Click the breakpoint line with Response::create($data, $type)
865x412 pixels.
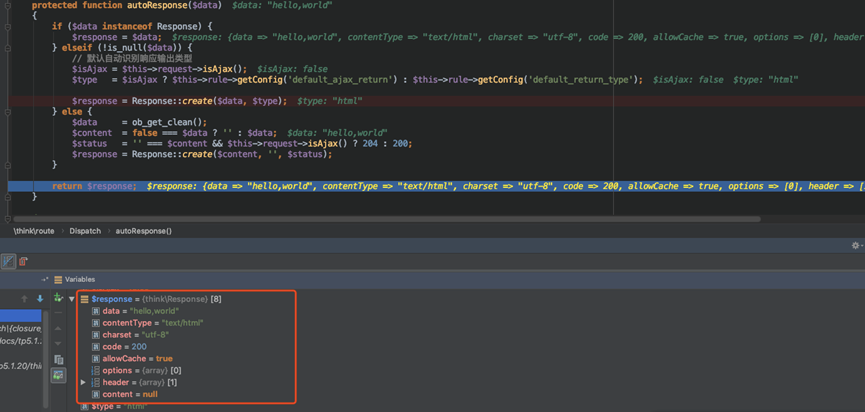(x=437, y=101)
